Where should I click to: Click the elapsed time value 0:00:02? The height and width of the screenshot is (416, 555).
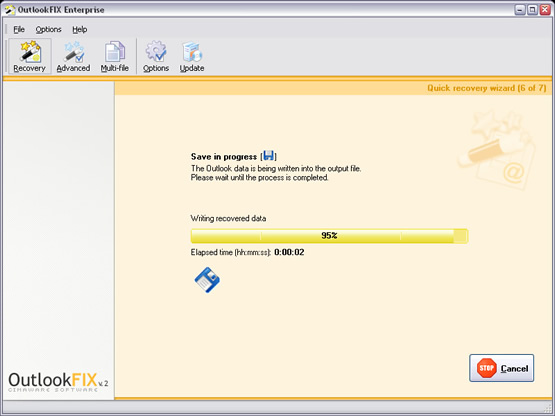click(289, 252)
